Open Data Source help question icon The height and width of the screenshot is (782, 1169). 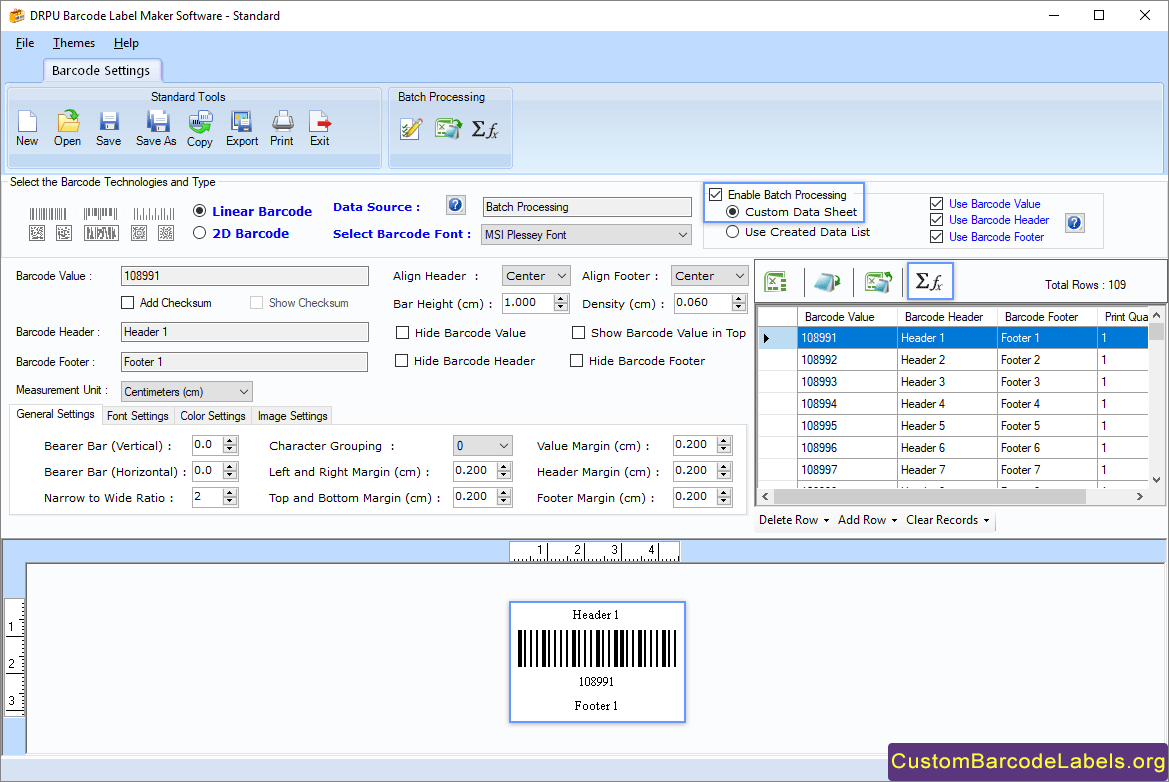point(456,205)
